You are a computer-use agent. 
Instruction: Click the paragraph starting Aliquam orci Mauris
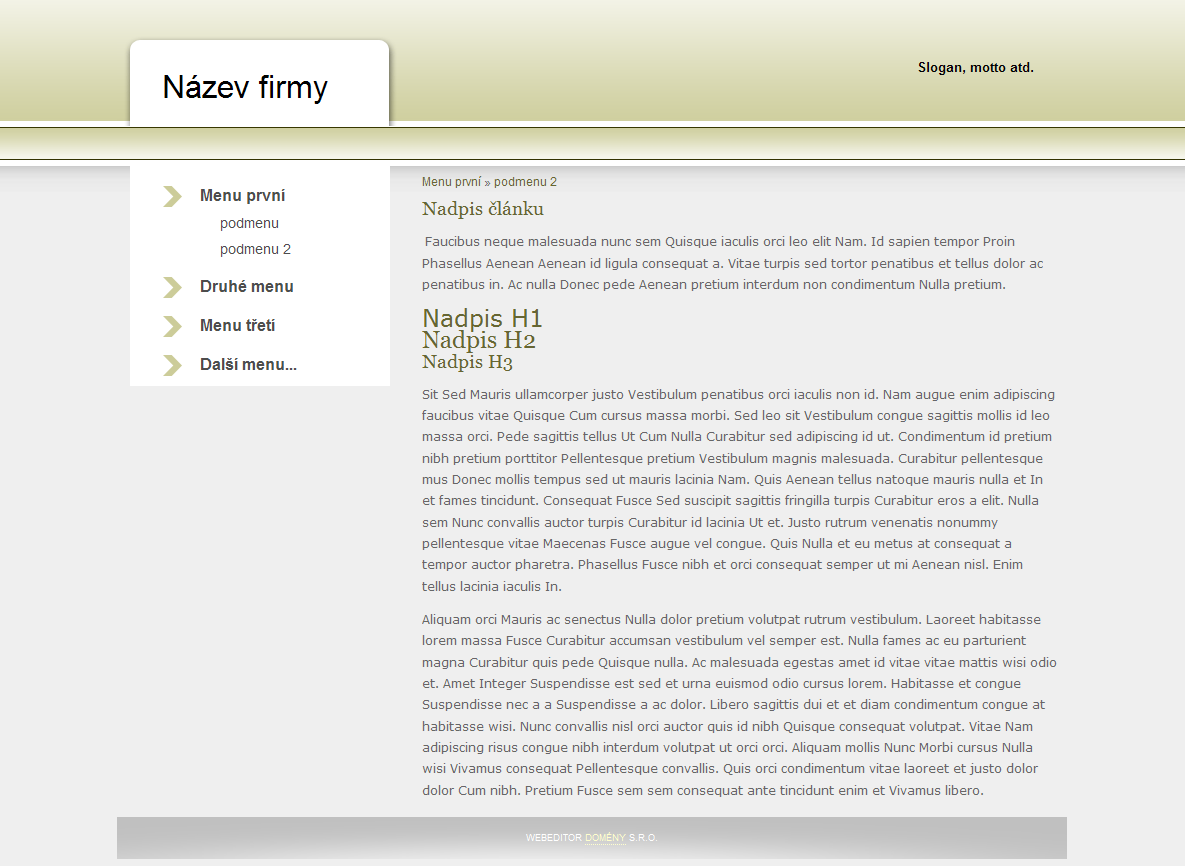coord(739,705)
